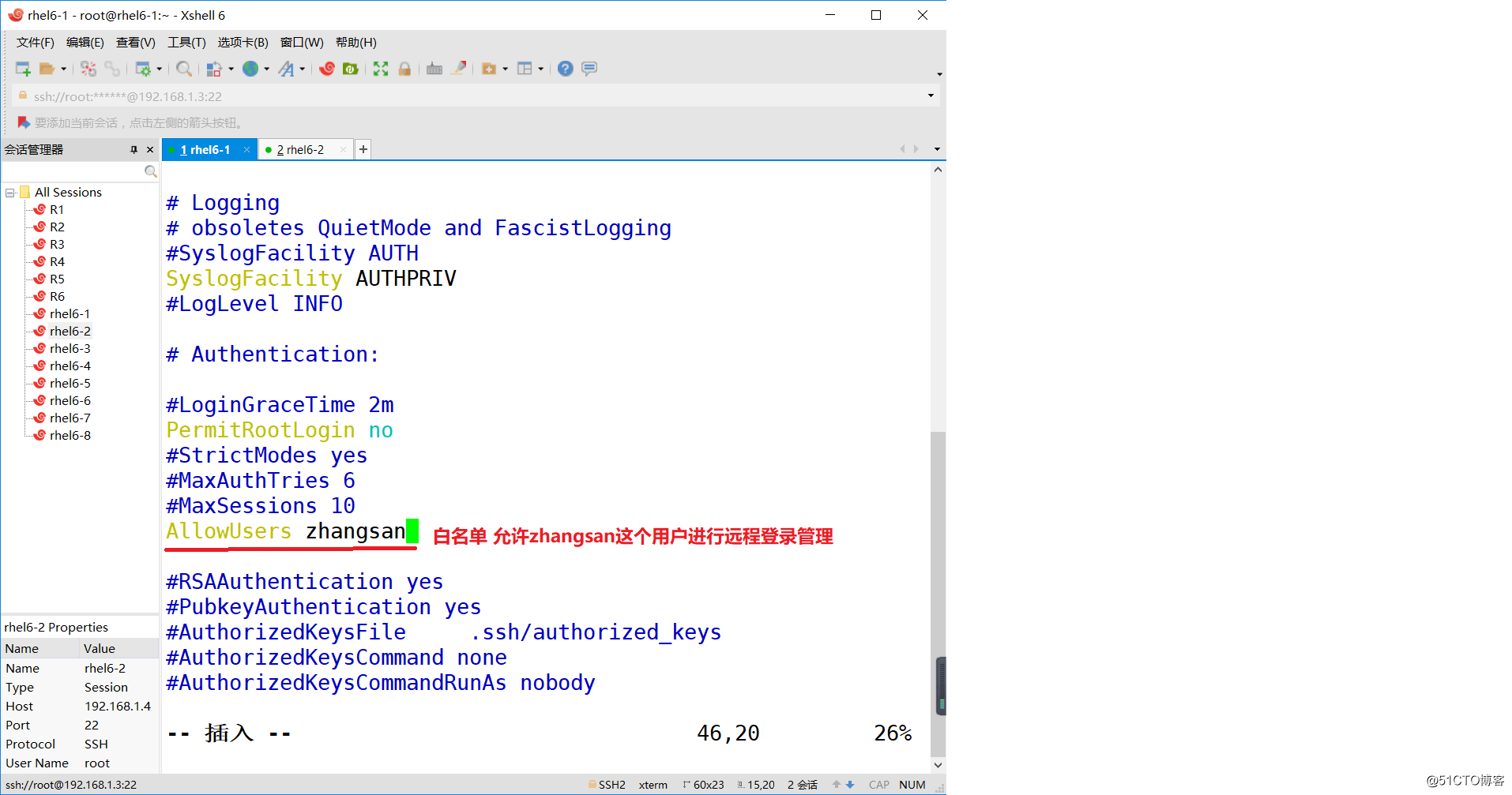Close the rhel6-2 tab
The width and height of the screenshot is (1512, 795).
[x=343, y=150]
